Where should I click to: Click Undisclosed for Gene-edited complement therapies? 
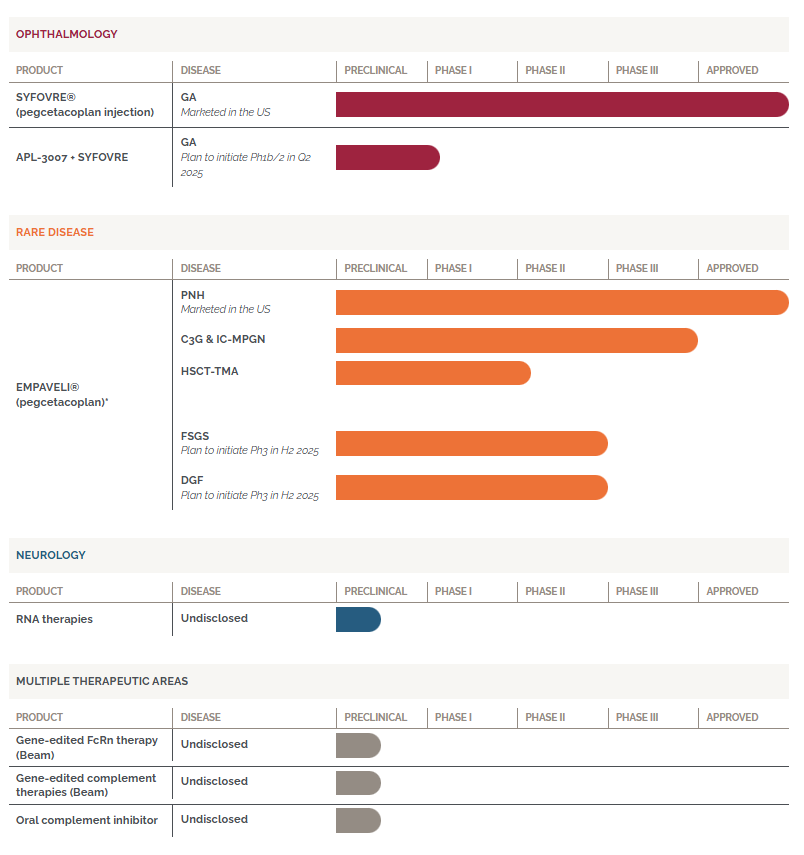[x=214, y=781]
